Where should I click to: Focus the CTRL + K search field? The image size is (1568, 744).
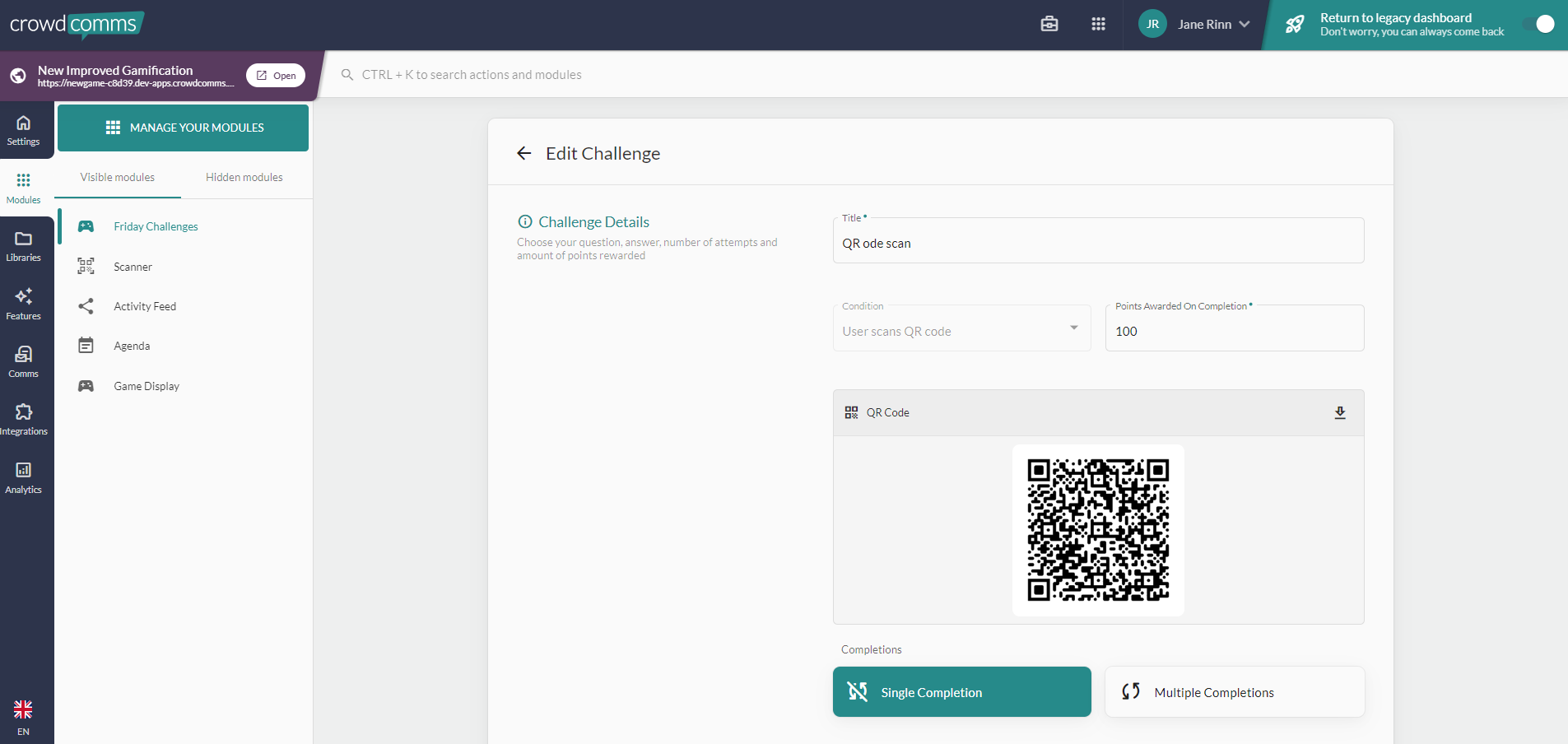[x=472, y=75]
